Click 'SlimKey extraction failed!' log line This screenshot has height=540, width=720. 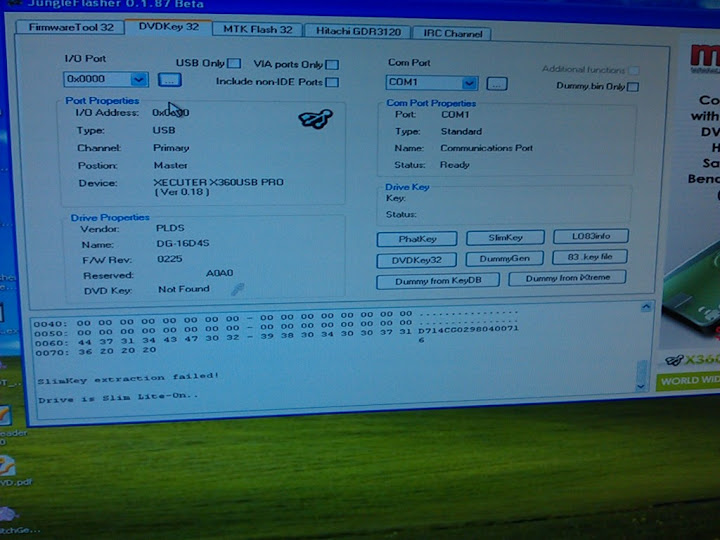(128, 378)
